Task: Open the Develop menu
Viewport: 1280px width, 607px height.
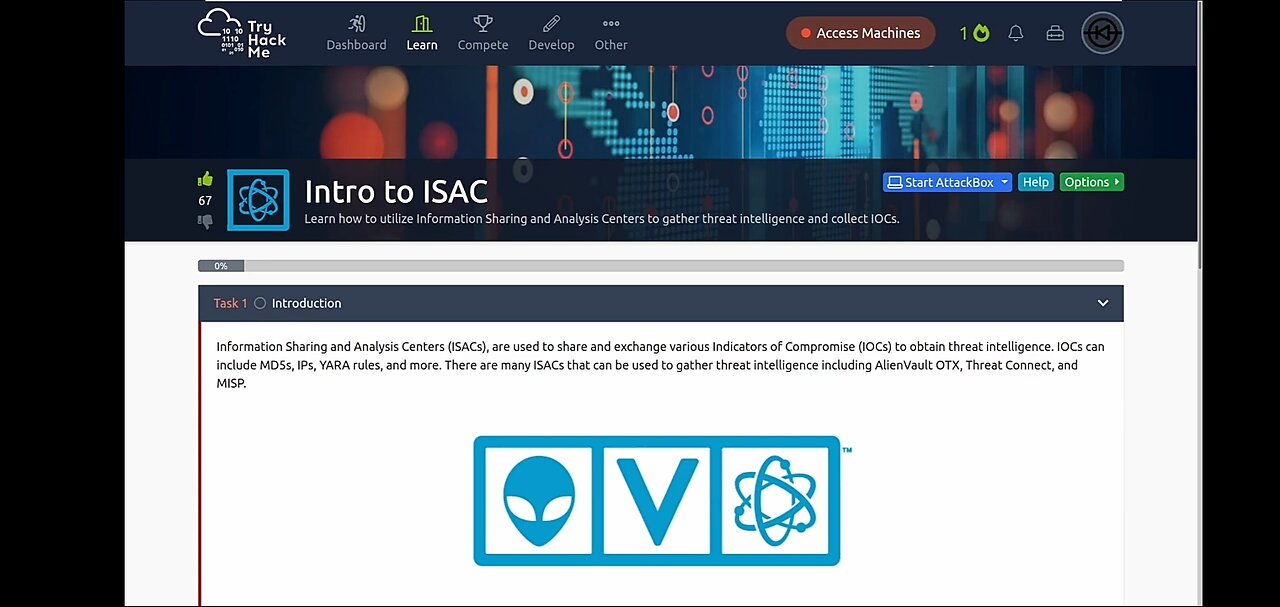Action: 551,33
